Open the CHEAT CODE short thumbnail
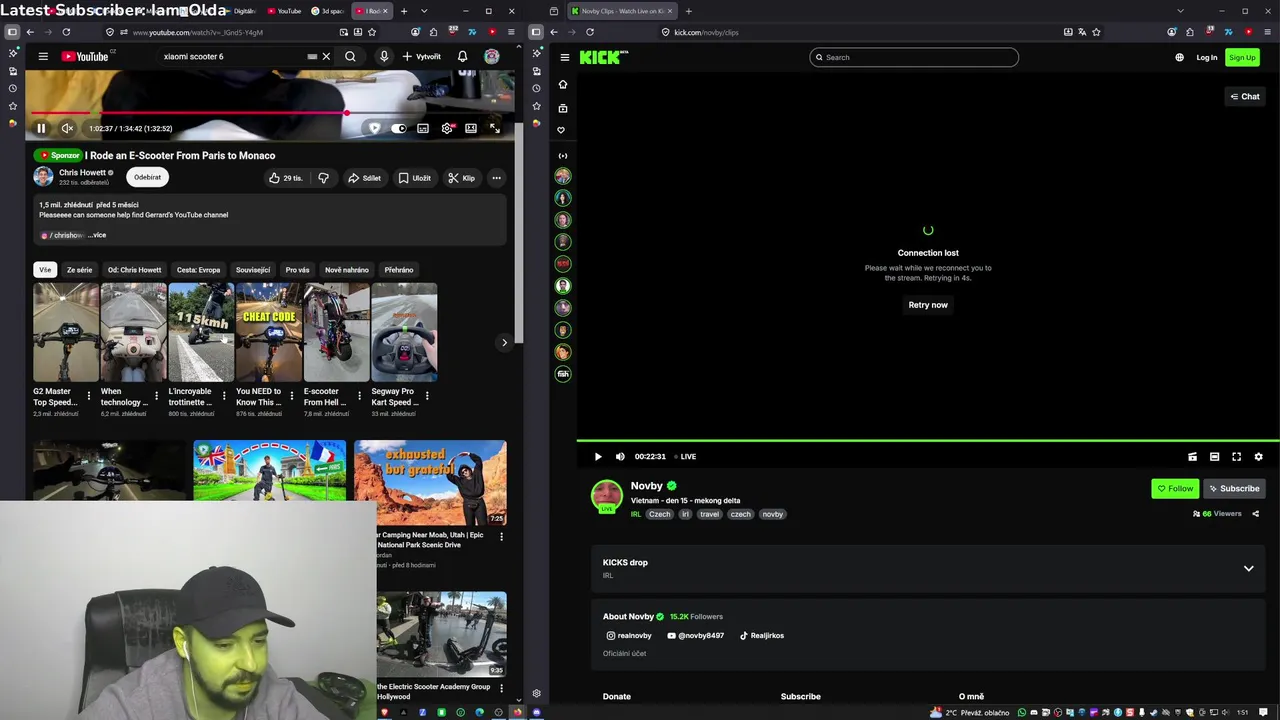1280x720 pixels. pos(269,332)
